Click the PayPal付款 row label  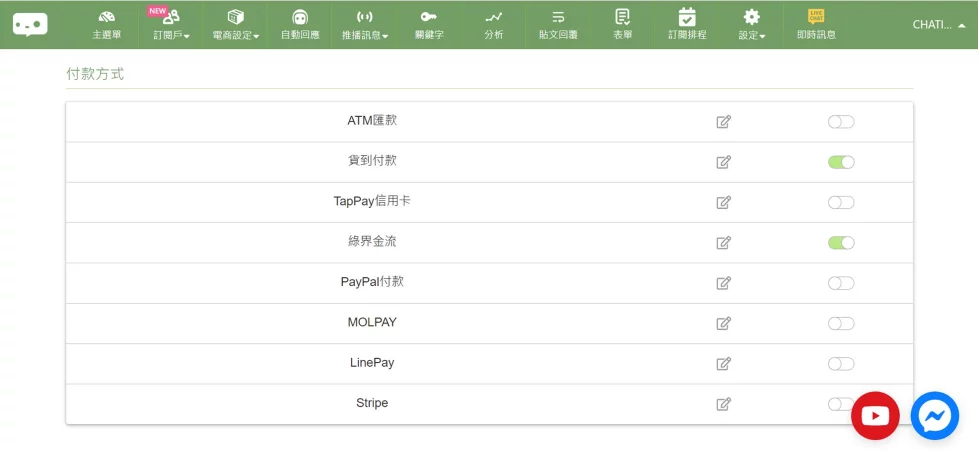pyautogui.click(x=372, y=281)
